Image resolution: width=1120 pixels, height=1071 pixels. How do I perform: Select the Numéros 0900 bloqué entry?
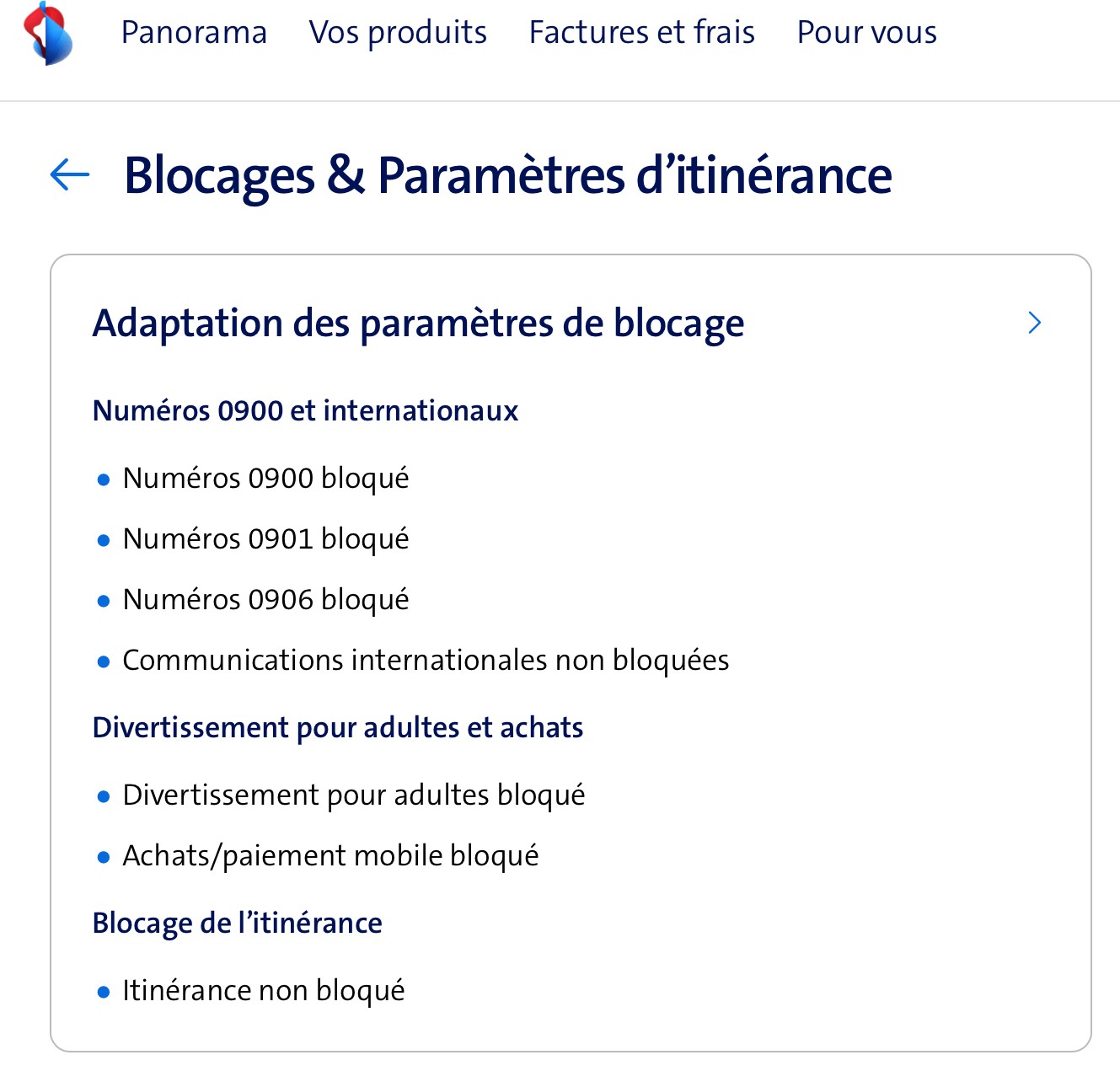click(265, 479)
